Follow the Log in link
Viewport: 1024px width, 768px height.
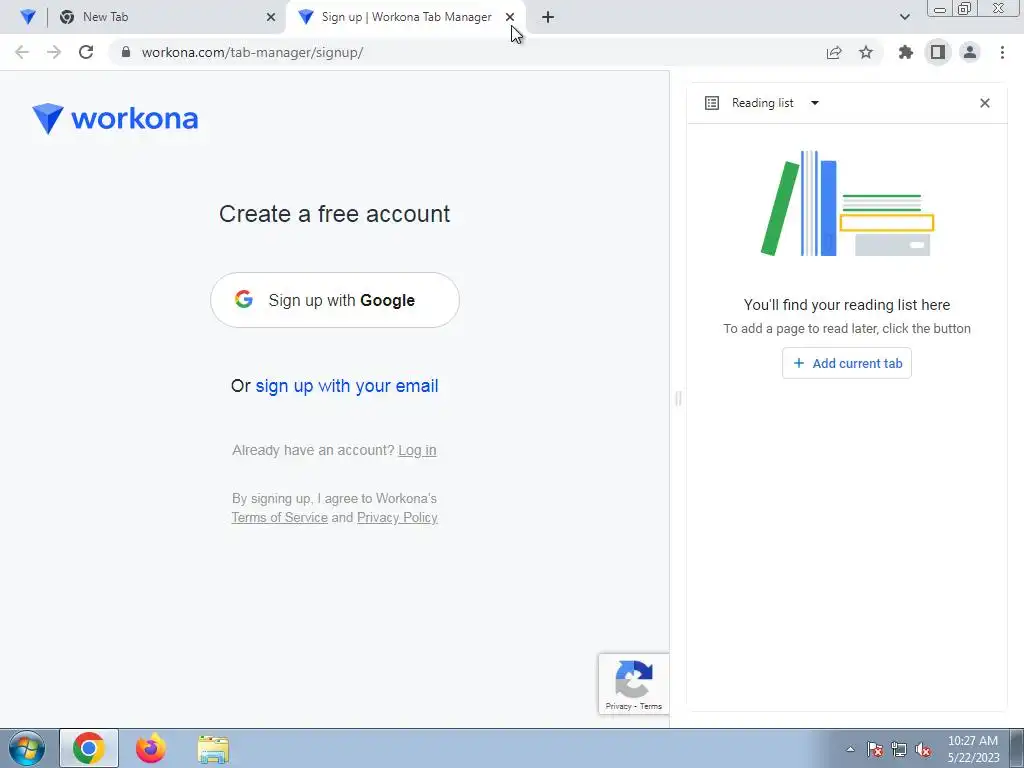click(x=417, y=450)
